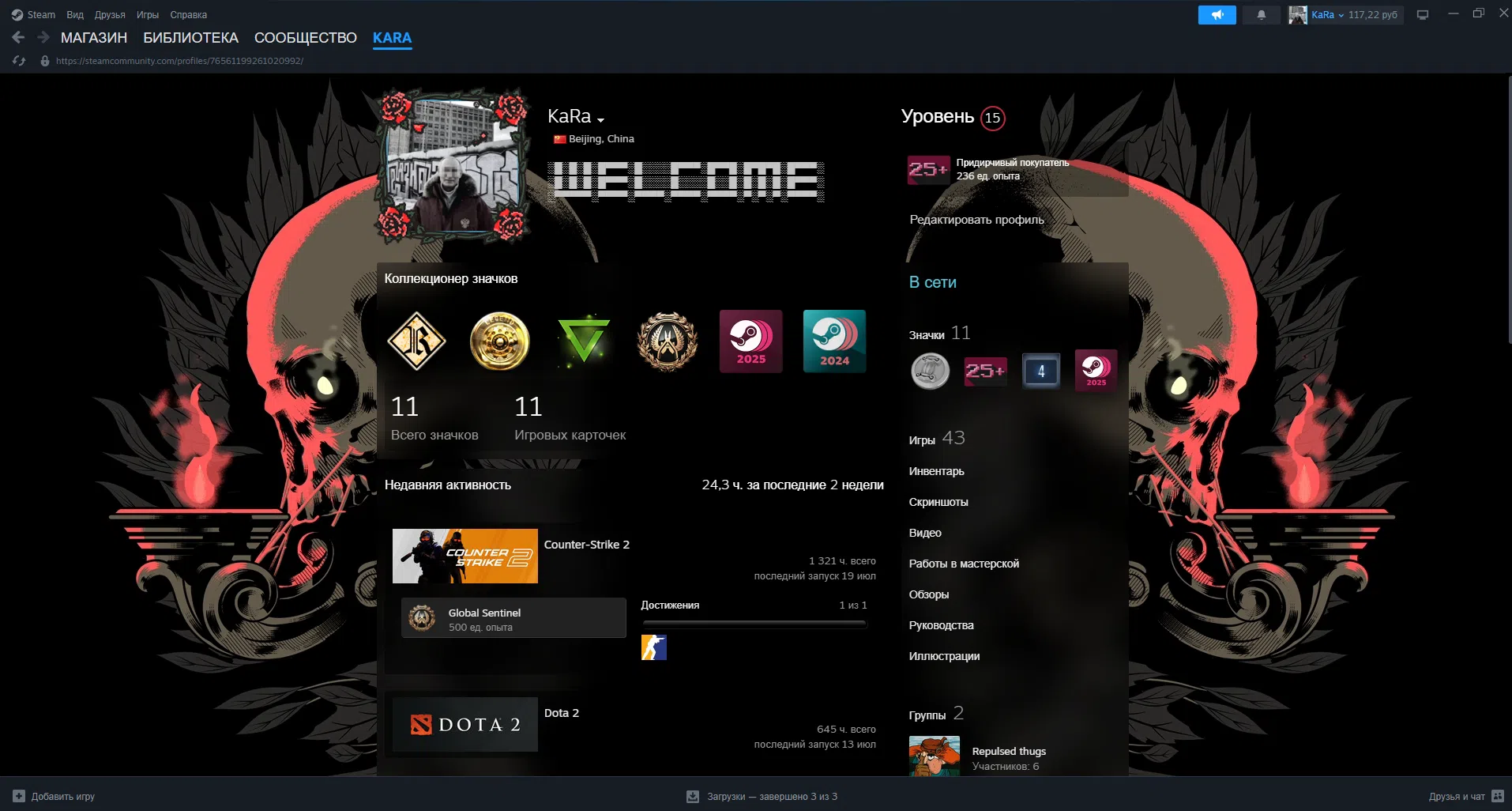This screenshot has width=1512, height=811.
Task: Click the Недавняя активность heading
Action: (x=448, y=485)
